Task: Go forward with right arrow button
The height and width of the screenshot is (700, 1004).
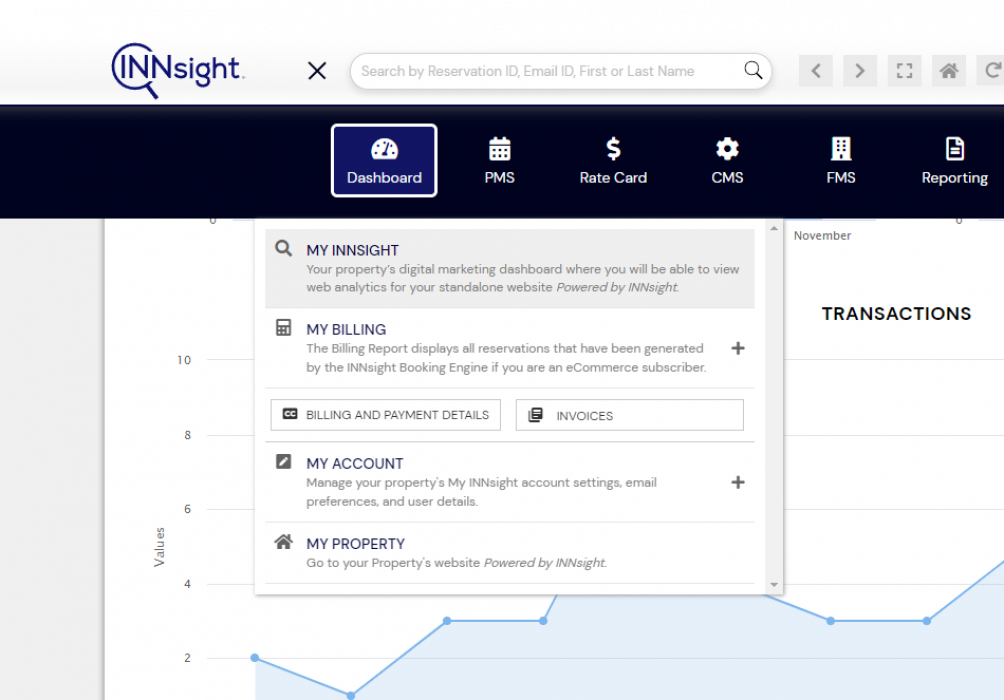Action: click(860, 71)
